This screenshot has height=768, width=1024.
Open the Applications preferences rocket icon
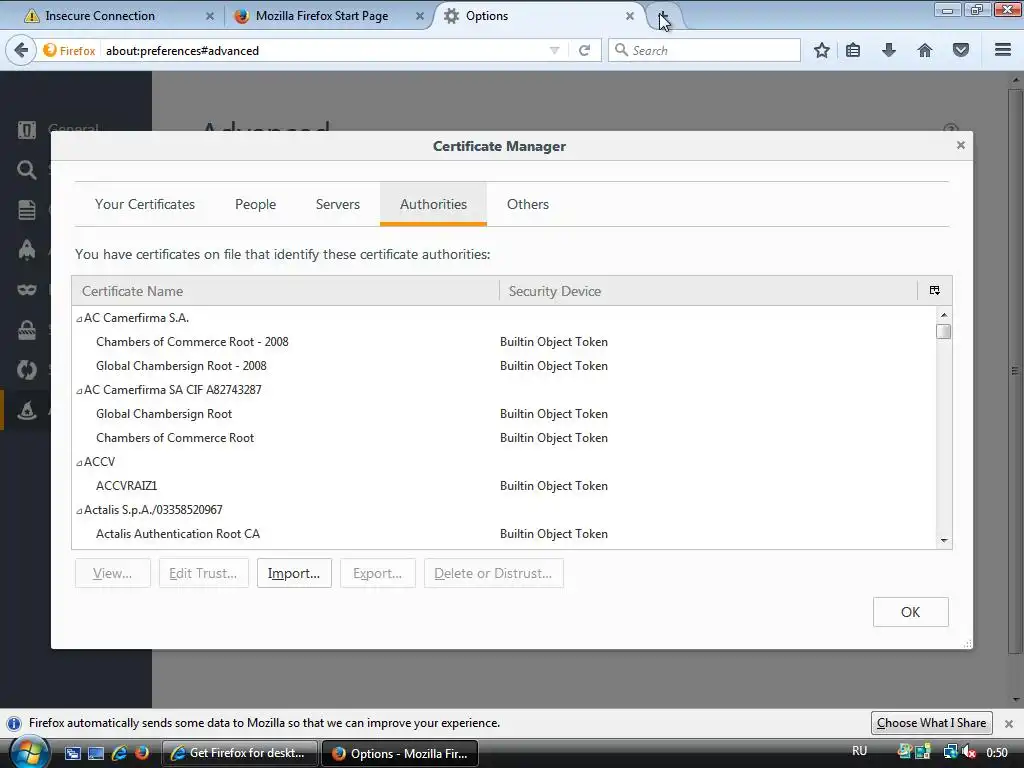coord(27,250)
